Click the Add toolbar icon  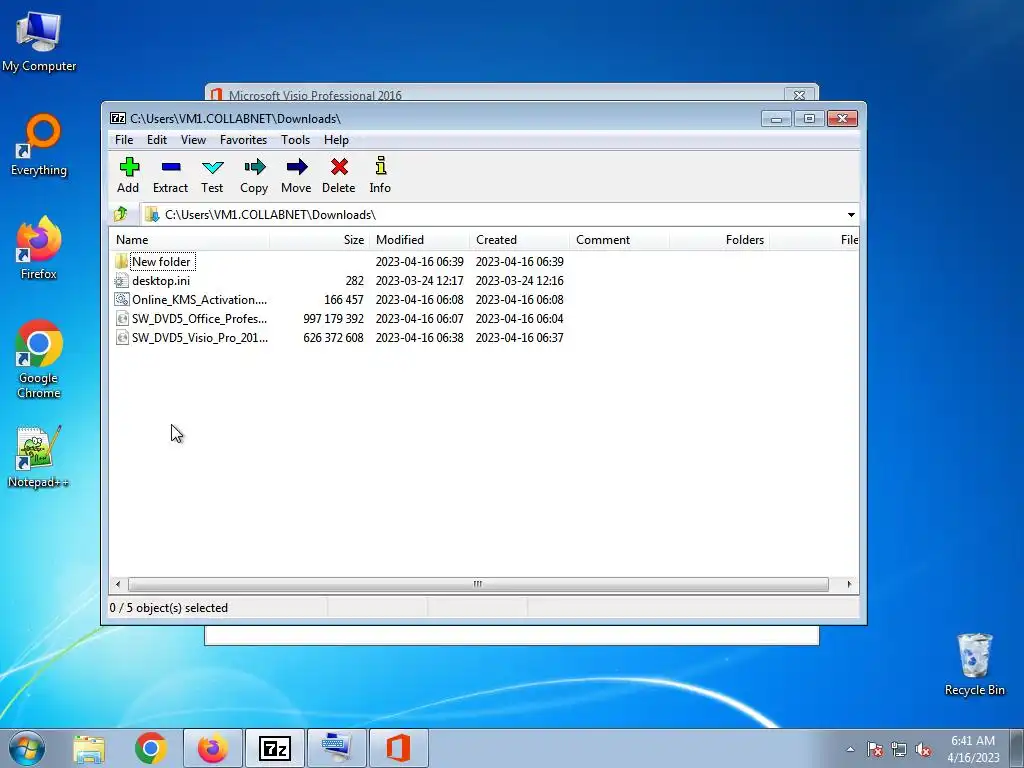[x=129, y=167]
